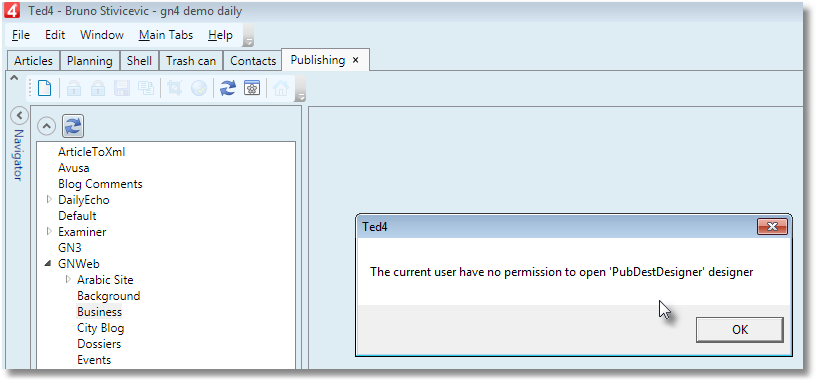Click the globe with checkmark icon
Screen dimensions: 817x383
click(x=199, y=89)
